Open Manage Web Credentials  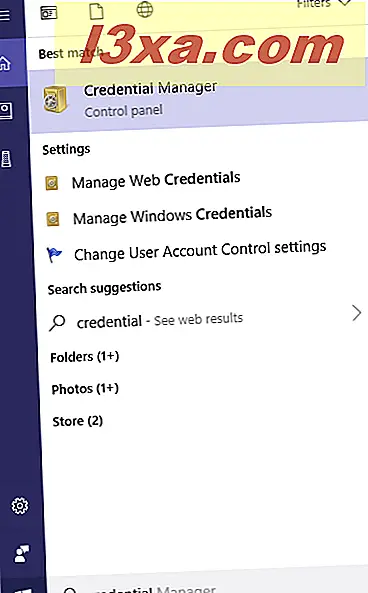point(156,180)
